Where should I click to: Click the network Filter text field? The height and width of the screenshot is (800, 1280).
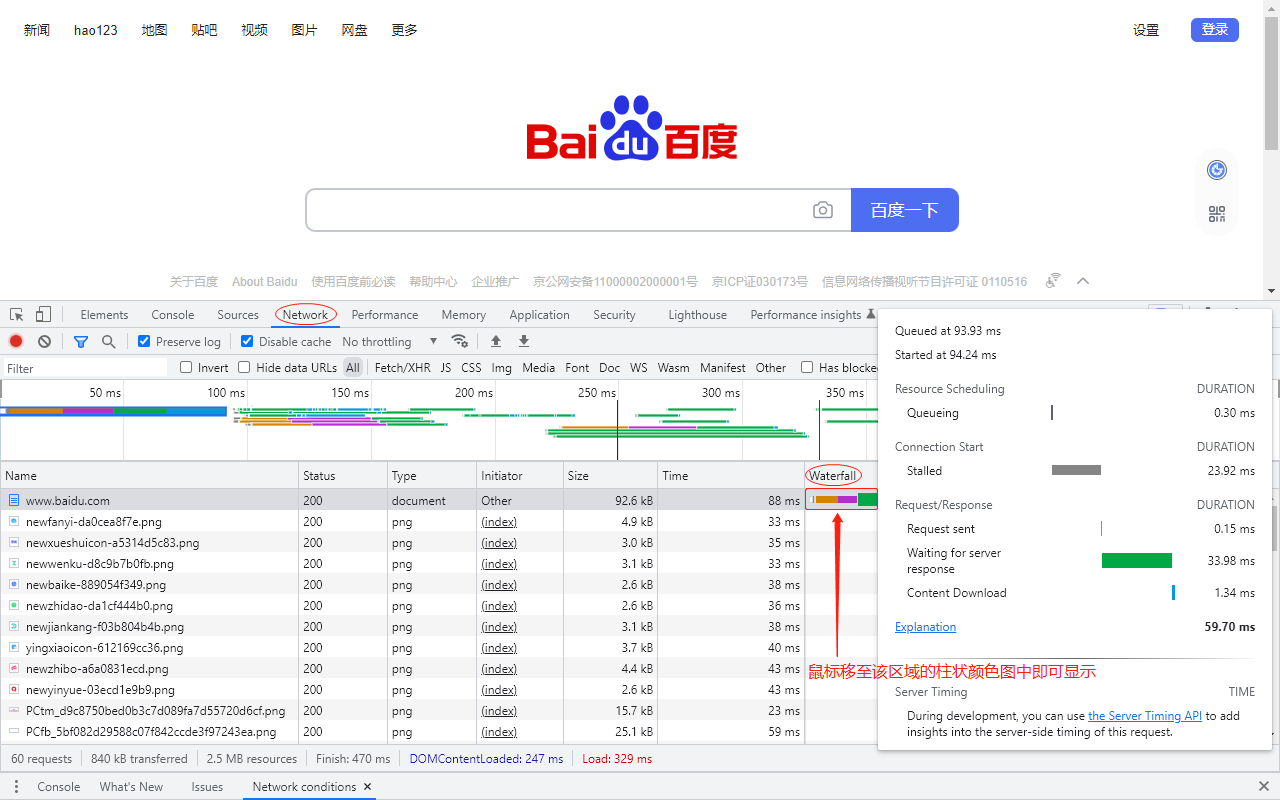pos(85,368)
